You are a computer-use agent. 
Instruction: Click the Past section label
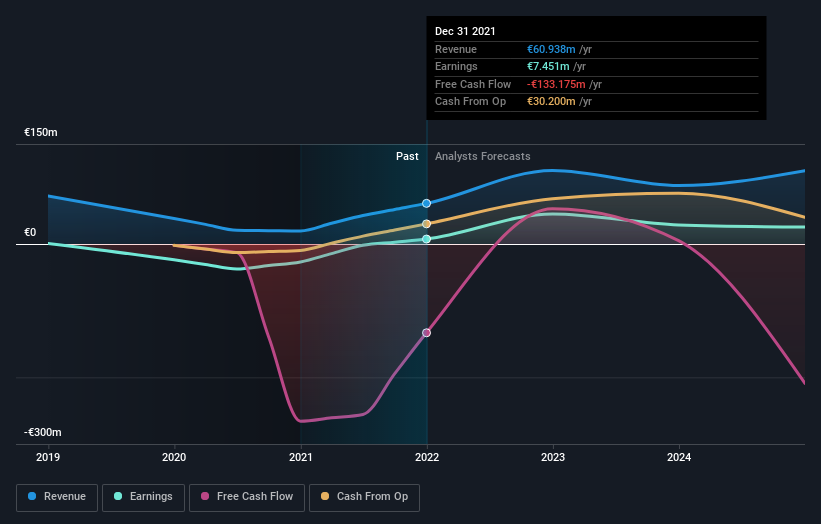407,156
